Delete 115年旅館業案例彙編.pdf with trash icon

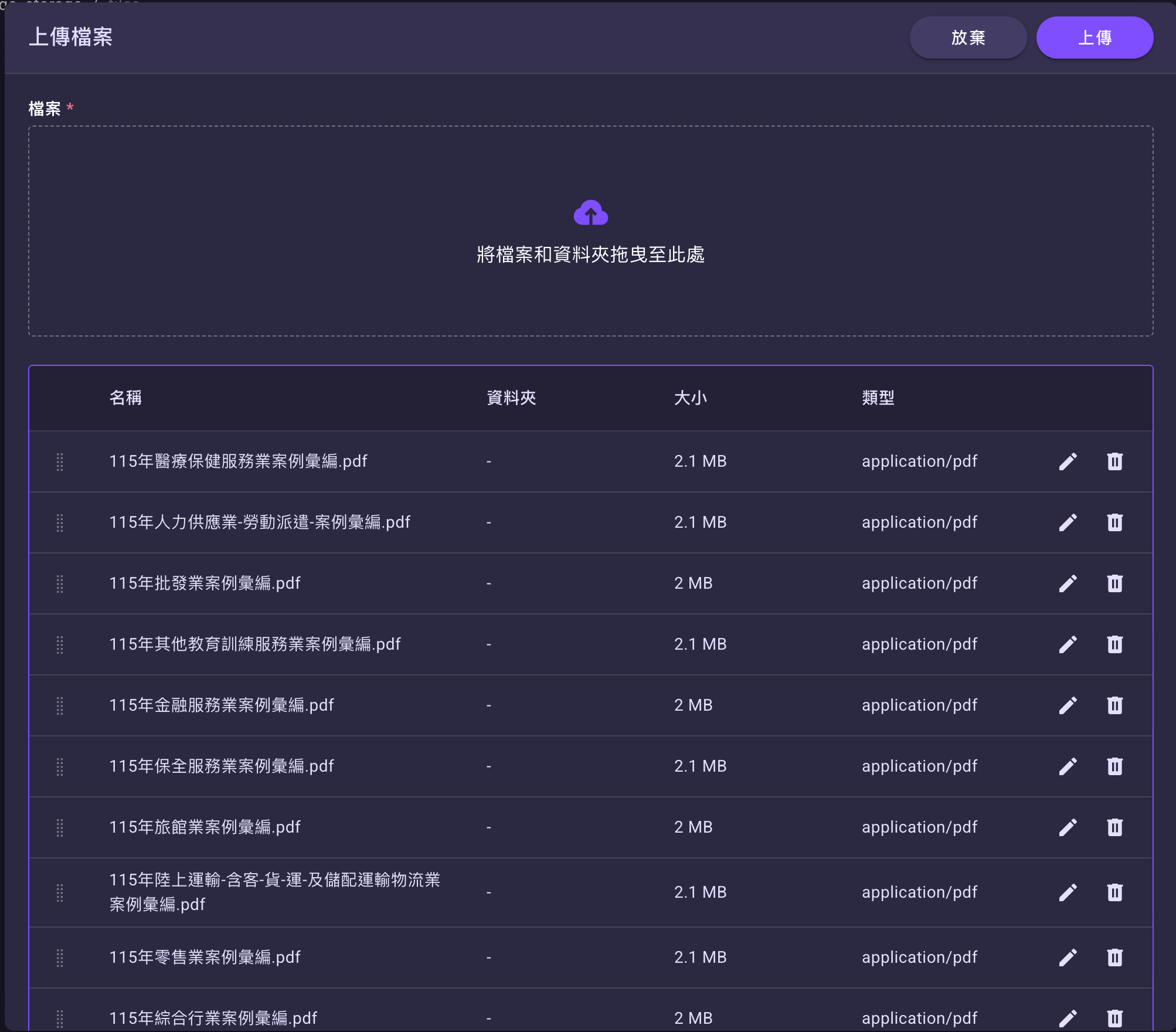click(1114, 827)
